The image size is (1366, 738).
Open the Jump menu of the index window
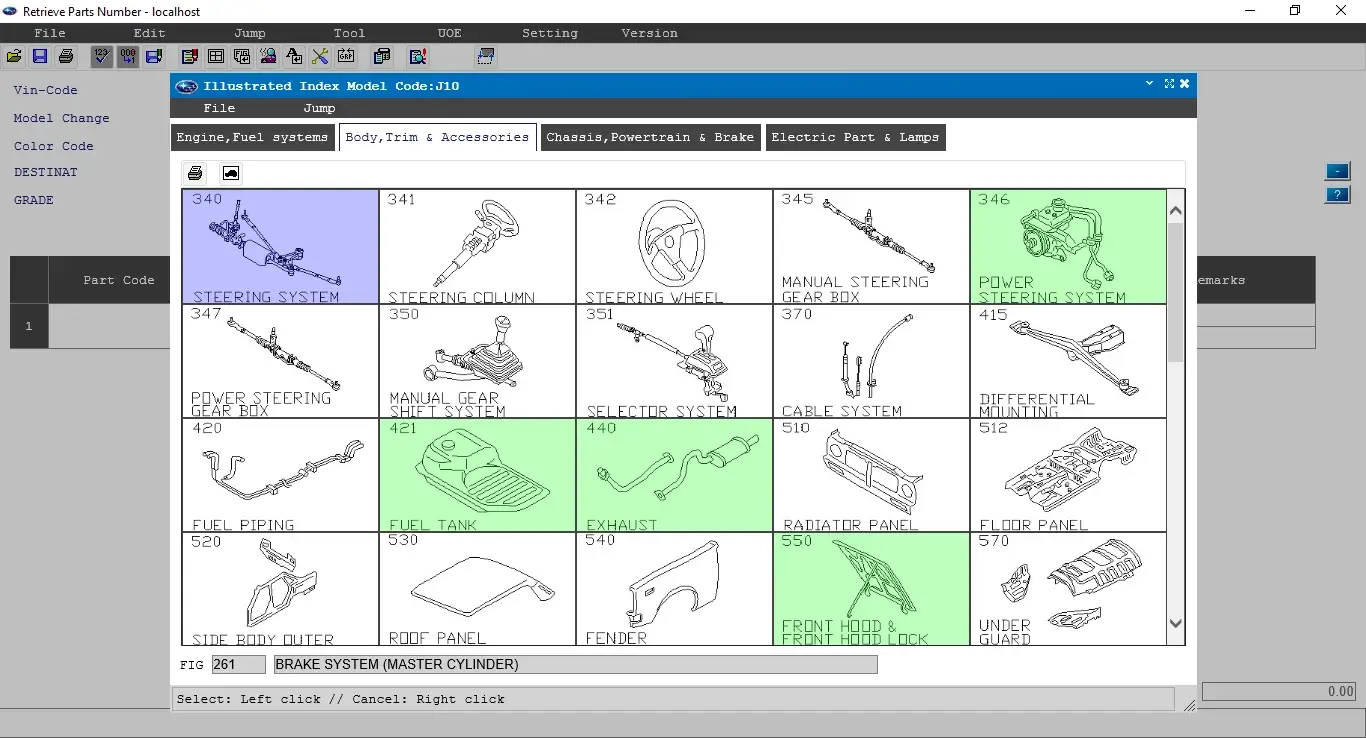[x=318, y=108]
